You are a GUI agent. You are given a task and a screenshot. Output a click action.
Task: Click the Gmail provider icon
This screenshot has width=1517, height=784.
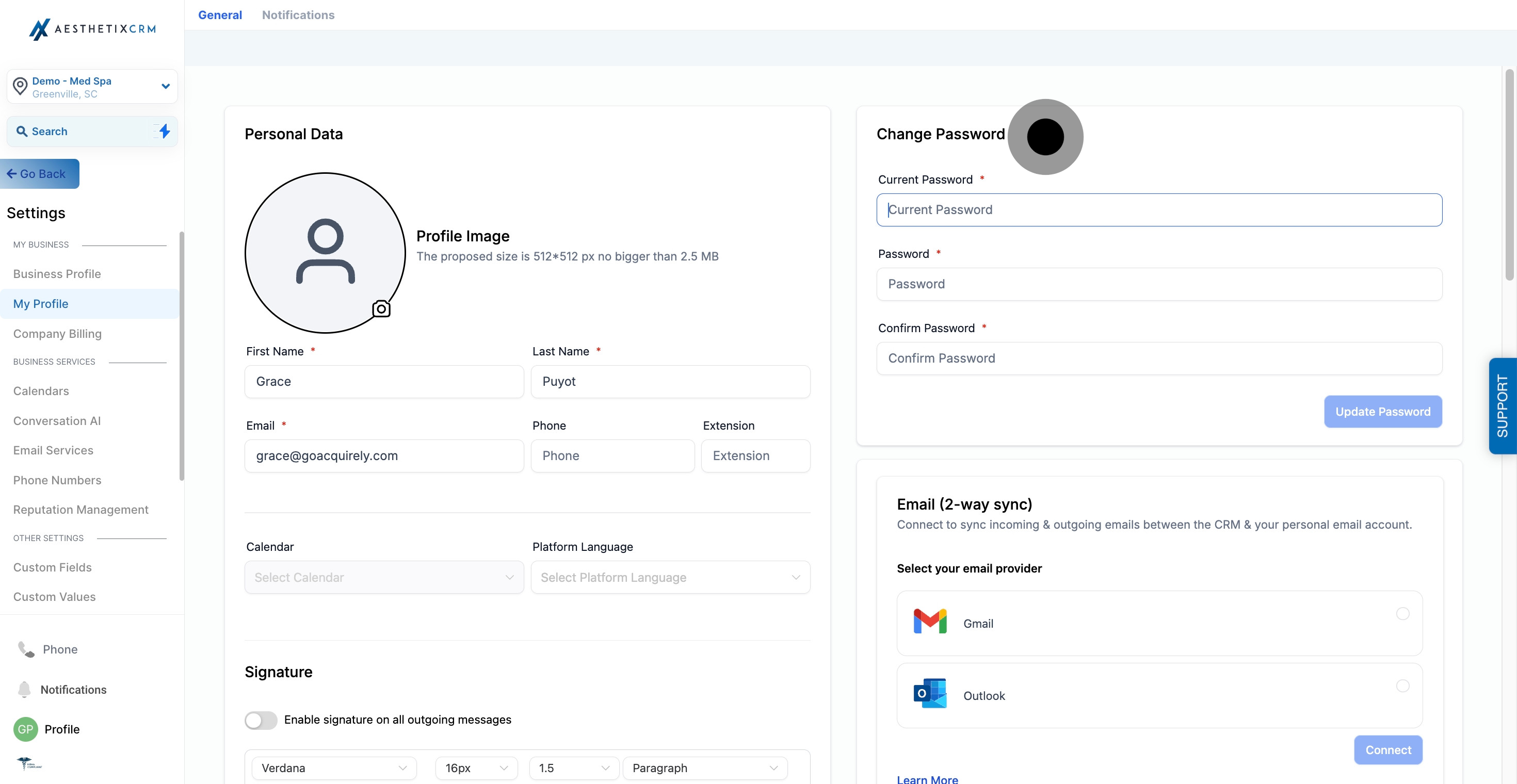click(929, 622)
